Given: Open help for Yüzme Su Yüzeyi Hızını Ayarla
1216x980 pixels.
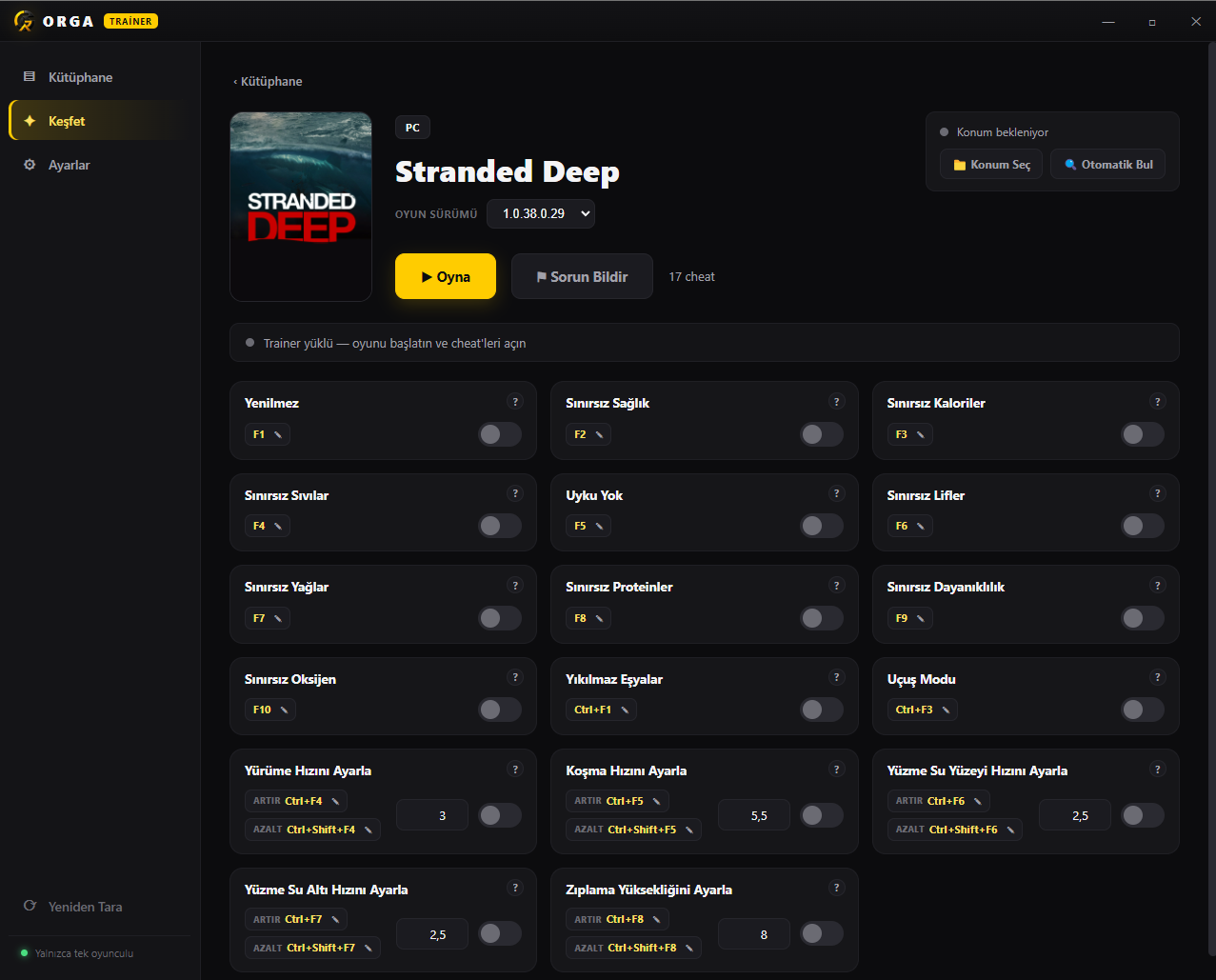Looking at the screenshot, I should [1158, 770].
